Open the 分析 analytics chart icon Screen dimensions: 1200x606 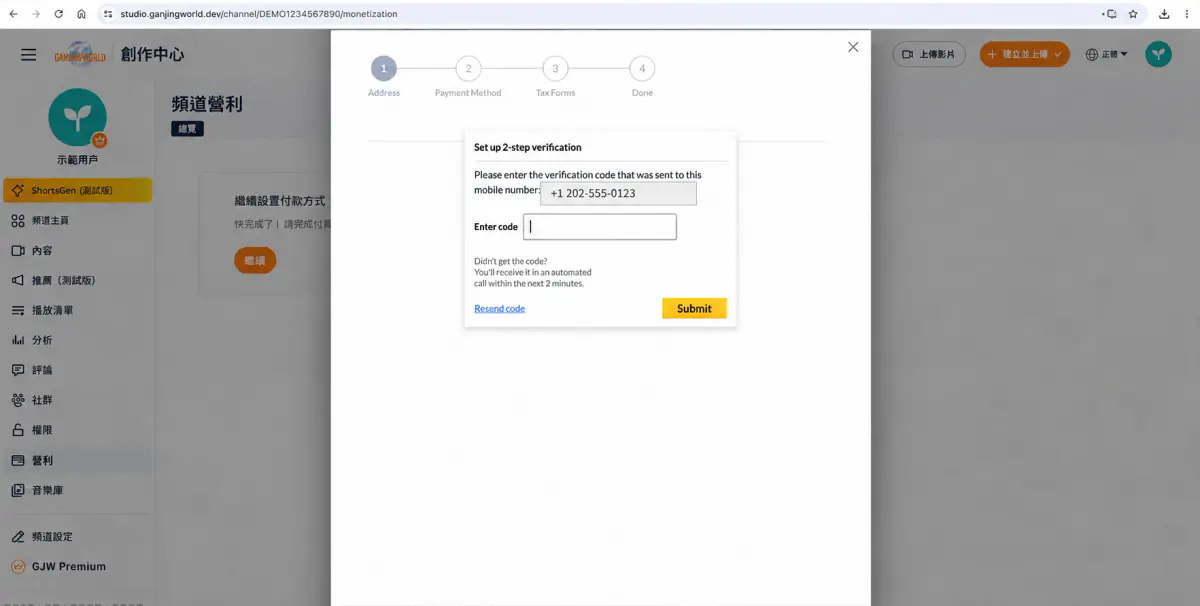click(18, 340)
